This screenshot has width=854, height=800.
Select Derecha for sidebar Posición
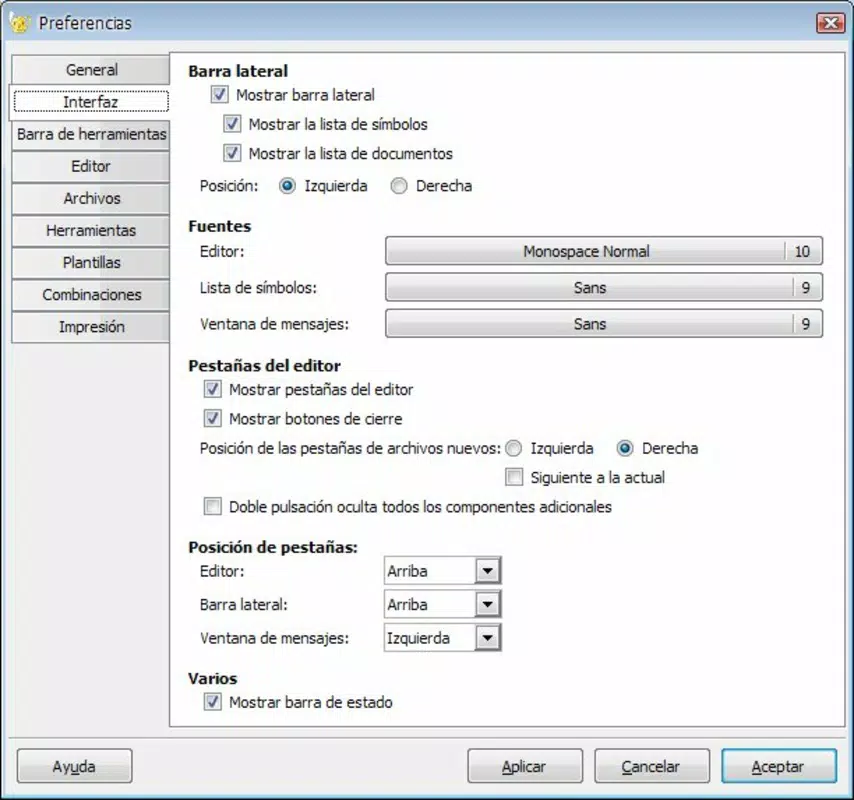pos(399,186)
